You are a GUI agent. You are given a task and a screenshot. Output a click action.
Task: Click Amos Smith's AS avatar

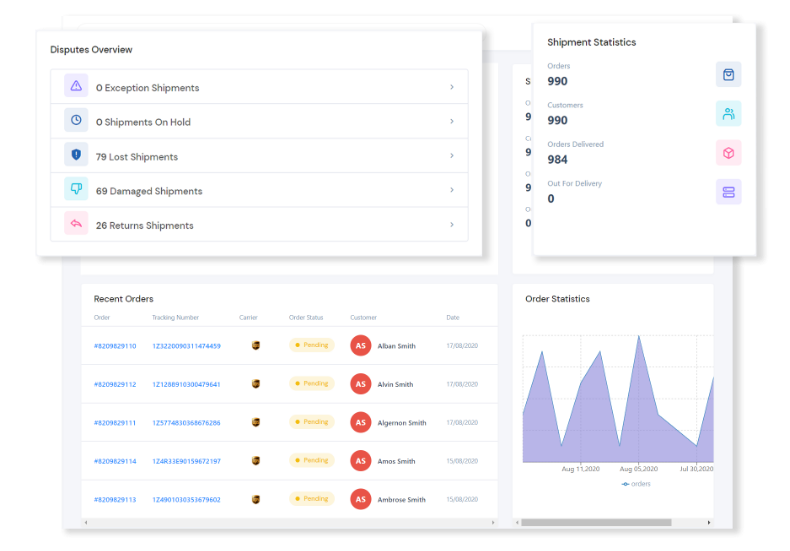pyautogui.click(x=361, y=461)
